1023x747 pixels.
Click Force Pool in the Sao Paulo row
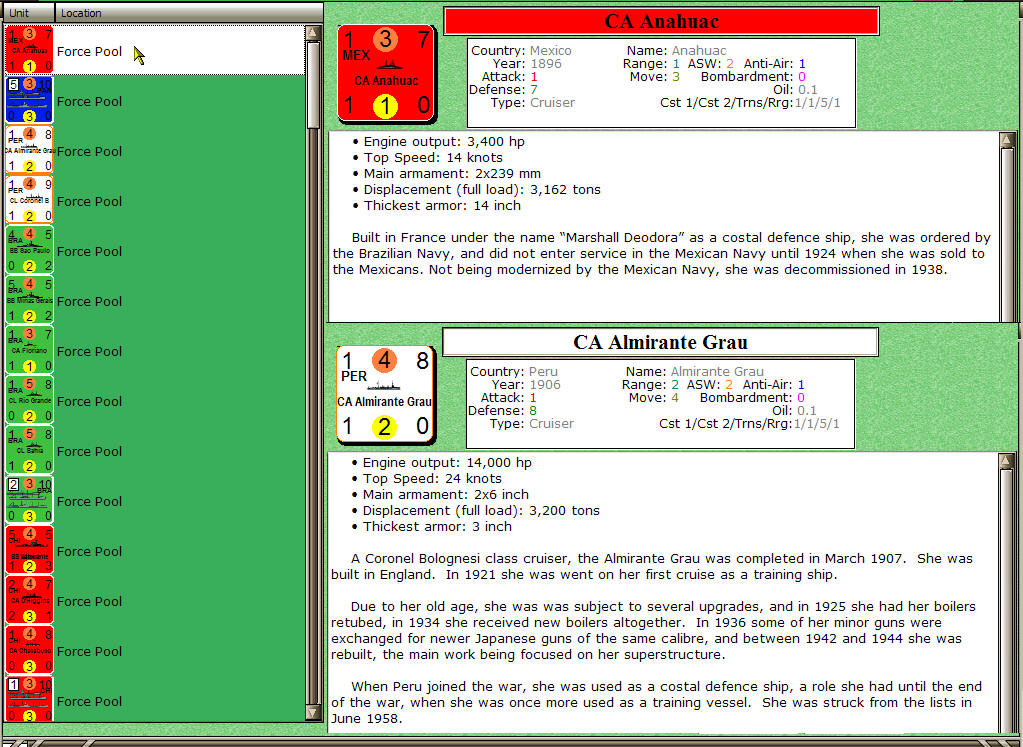(89, 251)
